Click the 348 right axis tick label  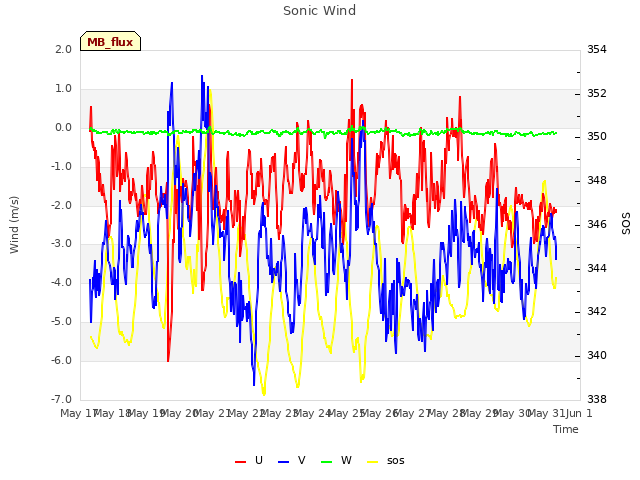(597, 180)
